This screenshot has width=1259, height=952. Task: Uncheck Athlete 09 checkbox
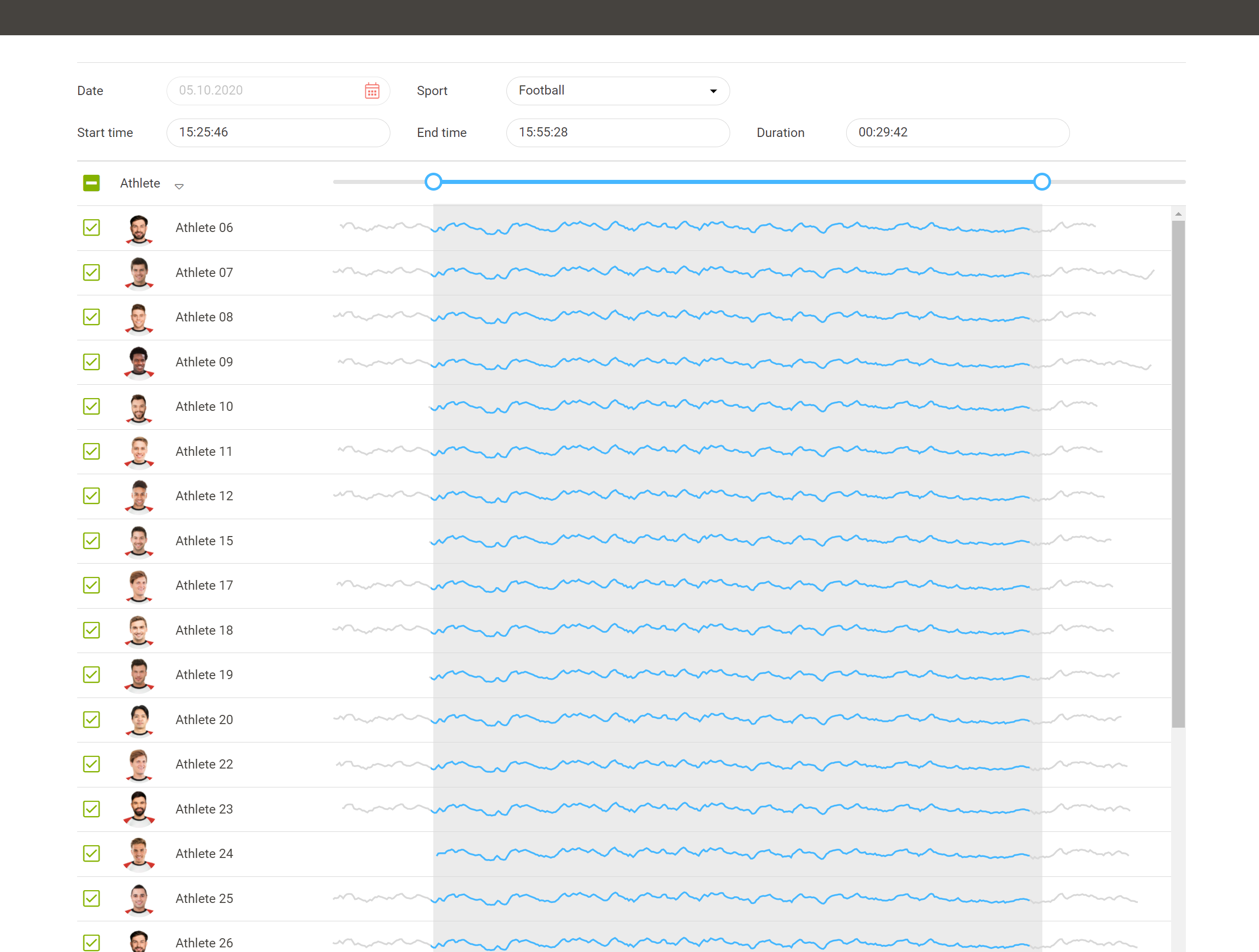click(x=91, y=362)
